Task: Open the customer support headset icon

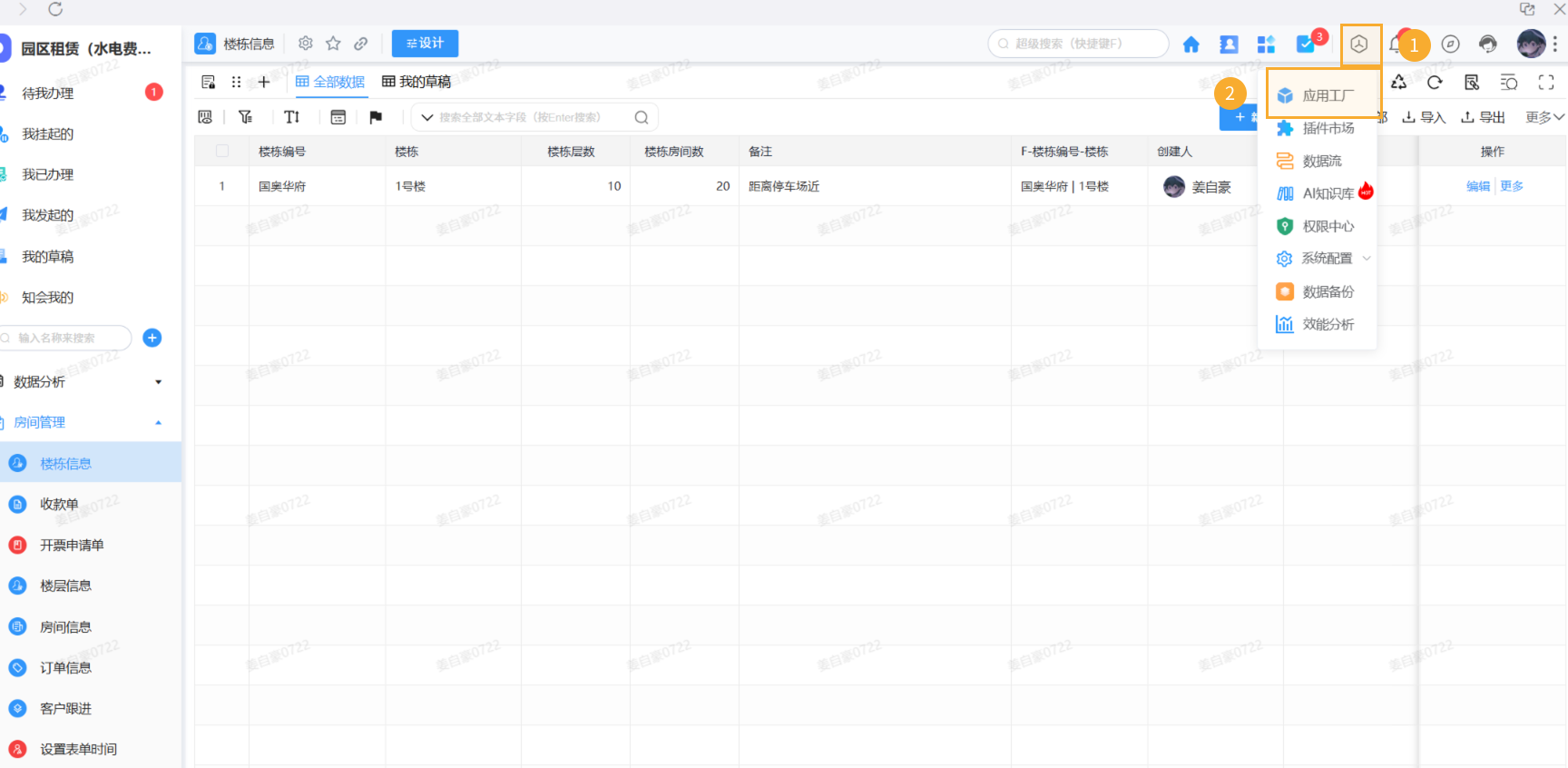Action: tap(1488, 44)
